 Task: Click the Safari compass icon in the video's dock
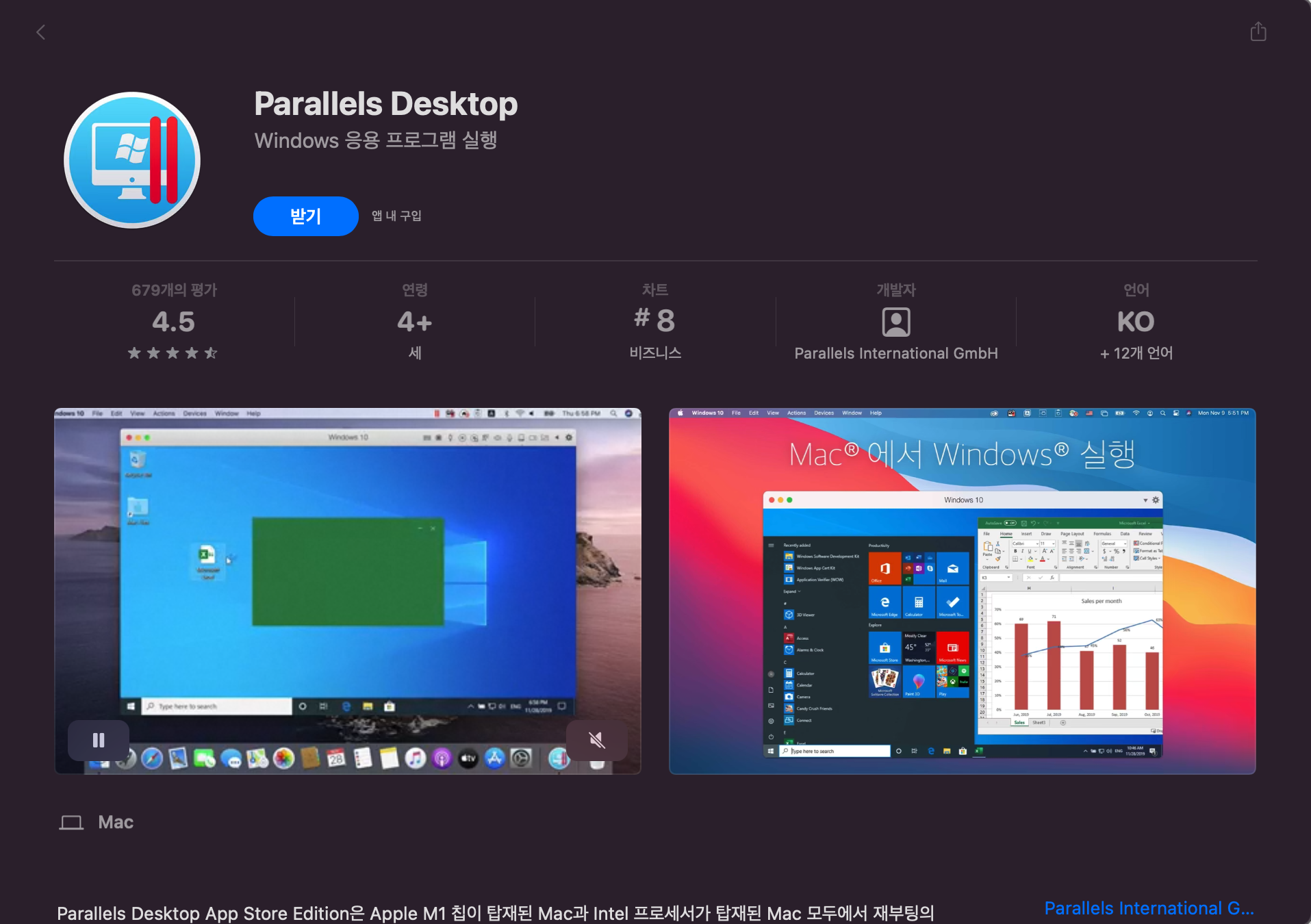tap(151, 758)
